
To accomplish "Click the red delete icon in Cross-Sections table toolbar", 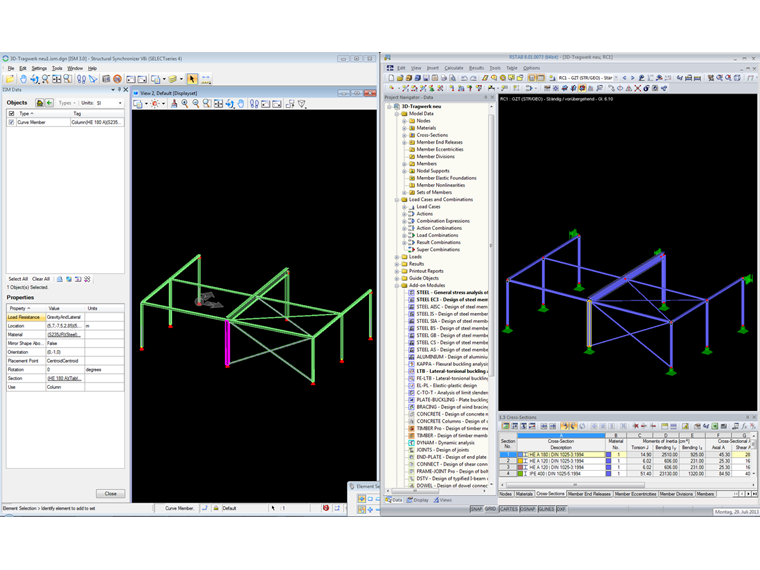I will pyautogui.click(x=635, y=426).
